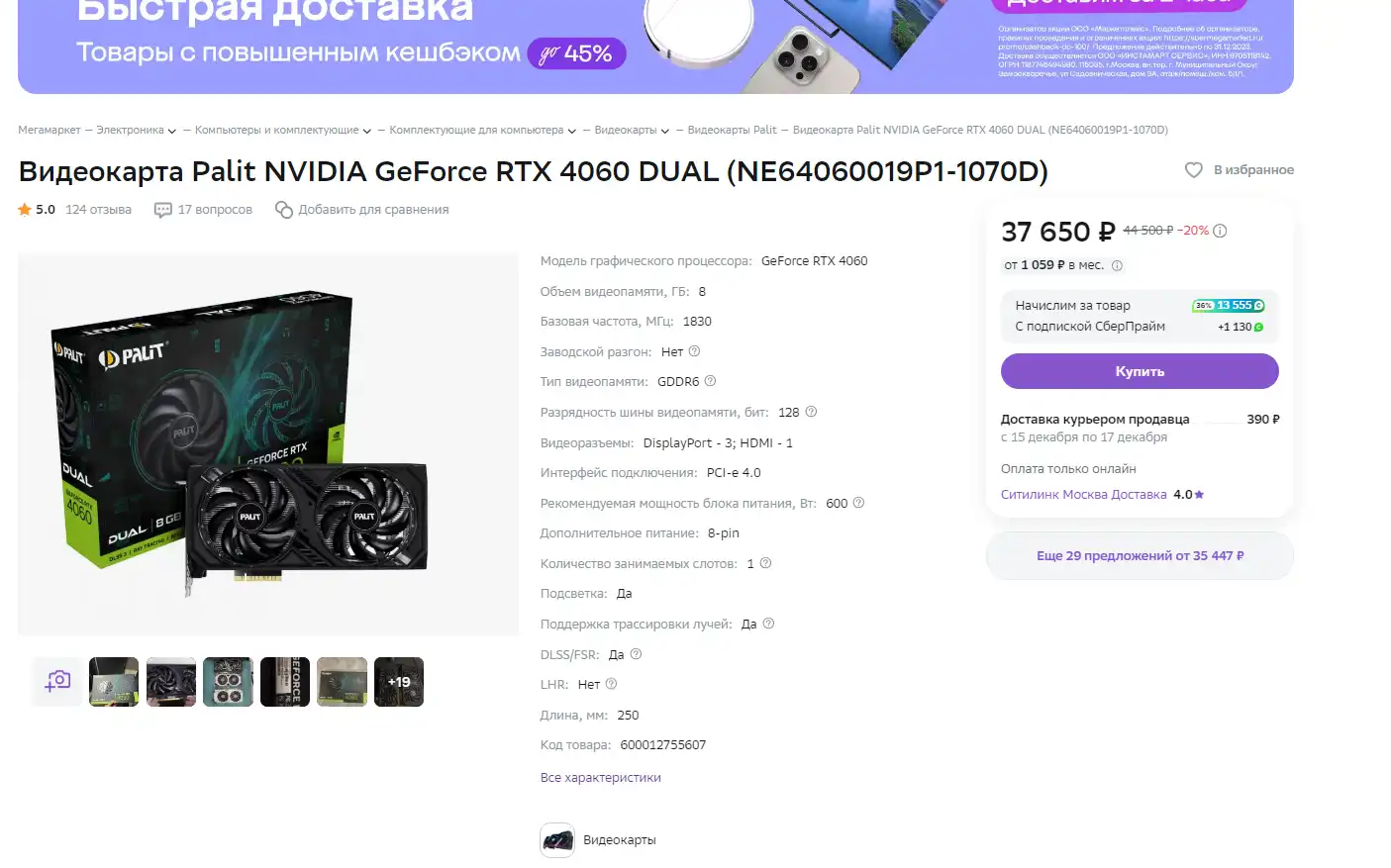This screenshot has height=868, width=1391.
Task: Click the Видеокарты category icon at bottom
Action: [x=557, y=840]
